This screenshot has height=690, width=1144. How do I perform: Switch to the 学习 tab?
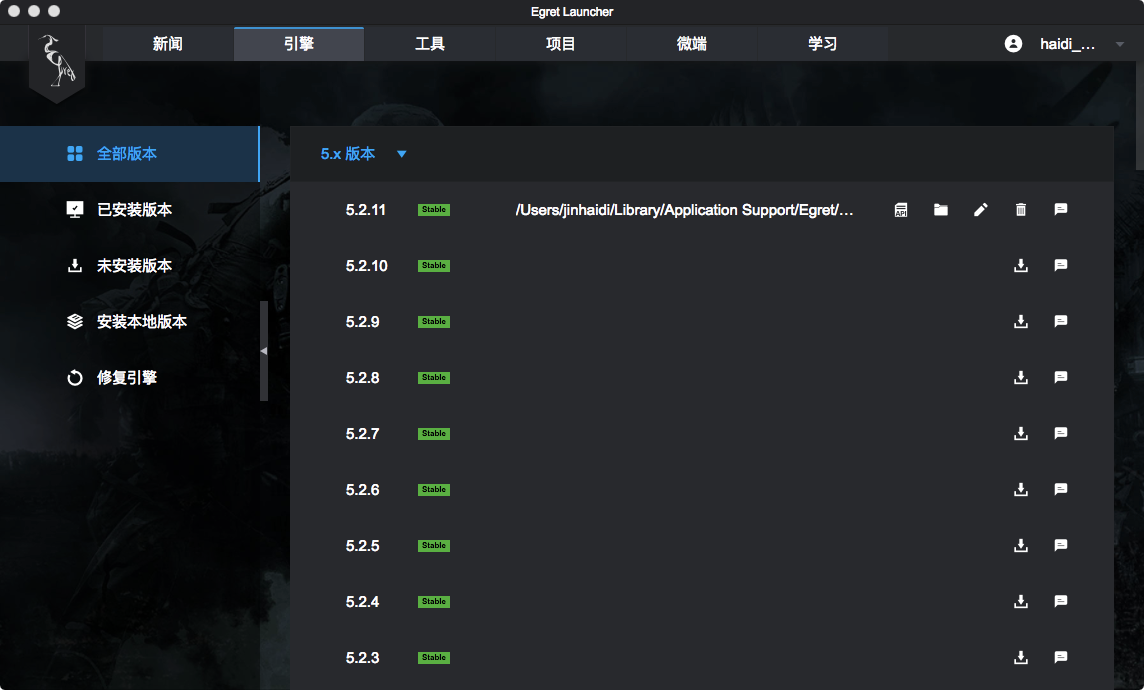822,44
